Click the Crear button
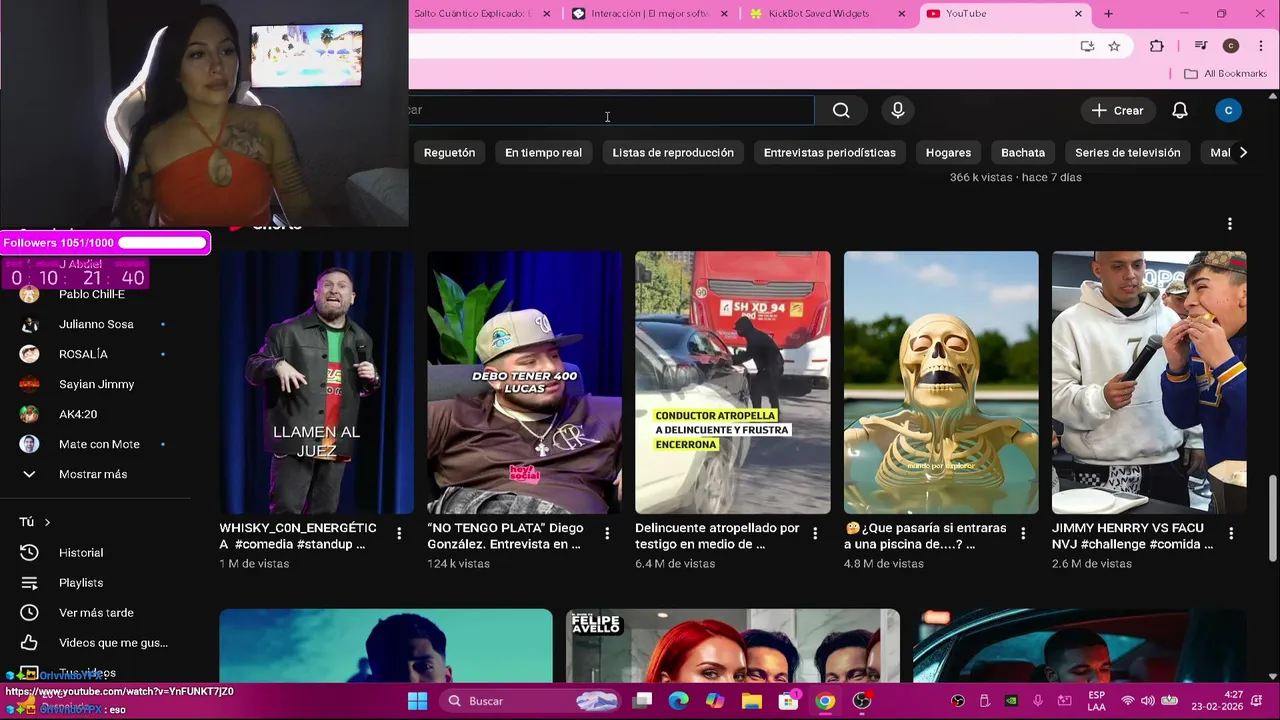Viewport: 1280px width, 720px height. point(1118,110)
